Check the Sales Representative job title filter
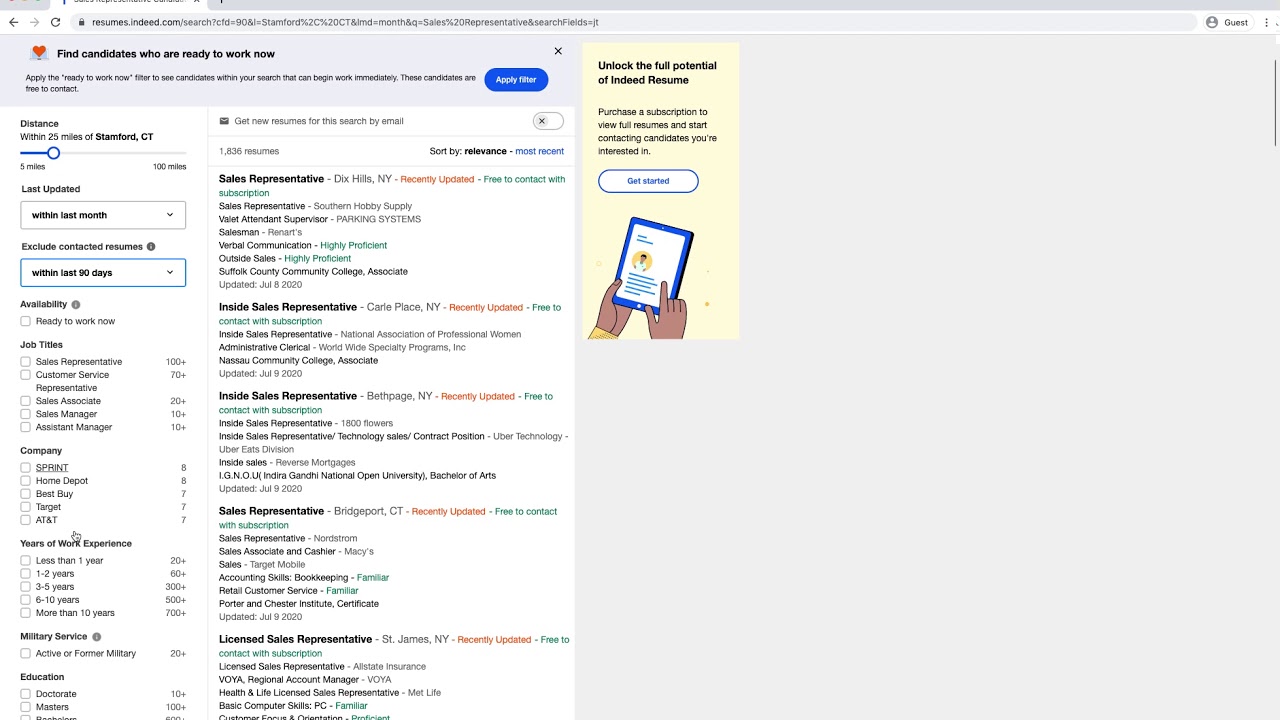This screenshot has width=1280, height=720. (25, 362)
